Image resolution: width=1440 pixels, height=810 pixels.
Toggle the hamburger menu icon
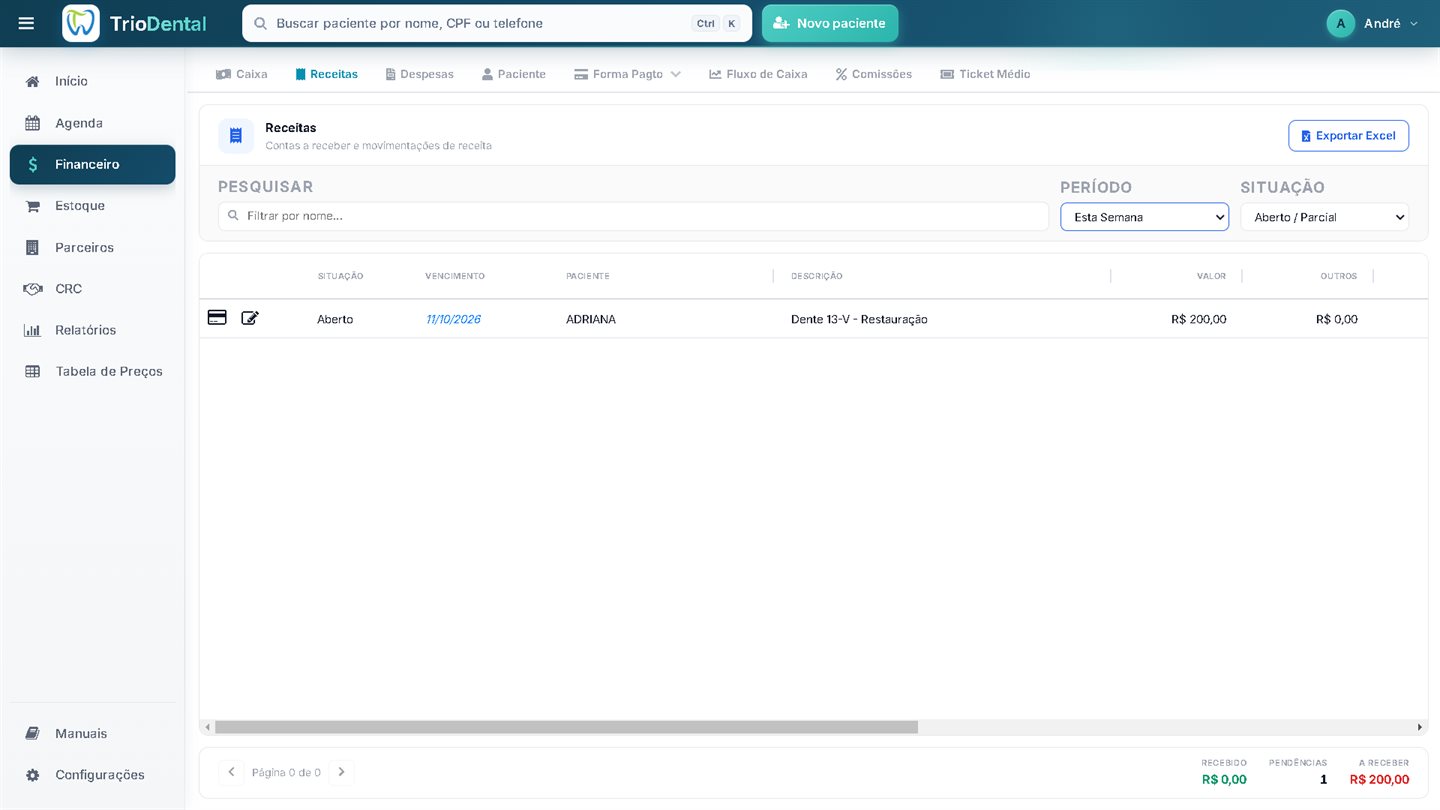(26, 23)
